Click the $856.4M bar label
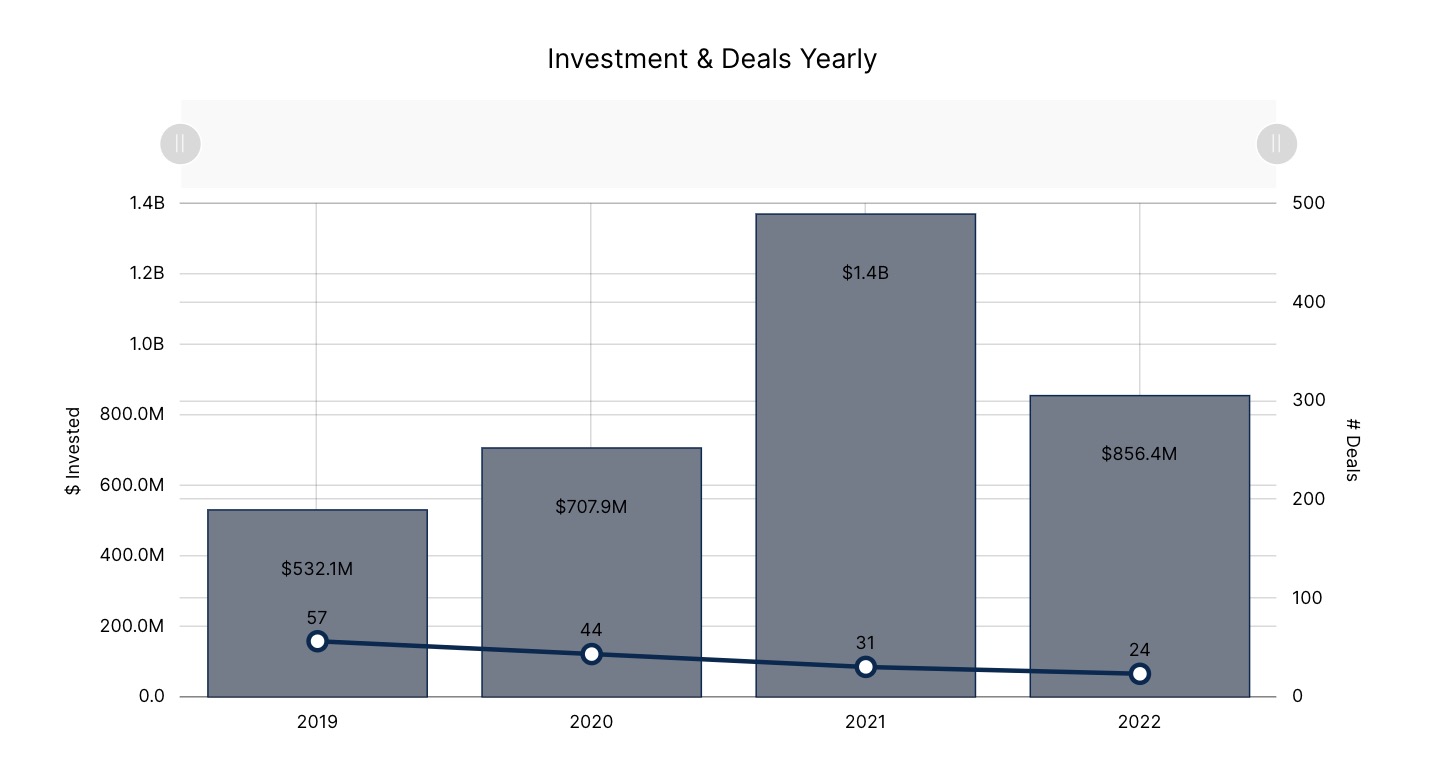Screen dimensions: 1430x758 coord(1139,454)
